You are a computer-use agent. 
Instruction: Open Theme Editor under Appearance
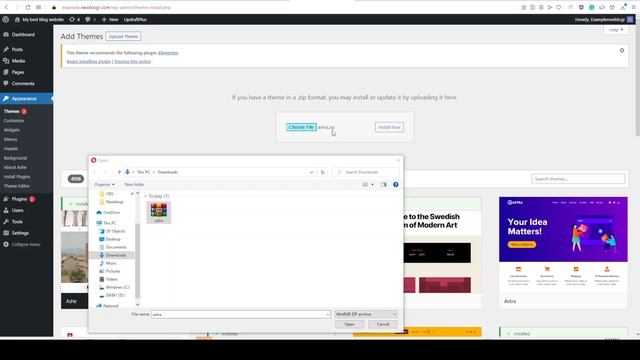point(16,186)
